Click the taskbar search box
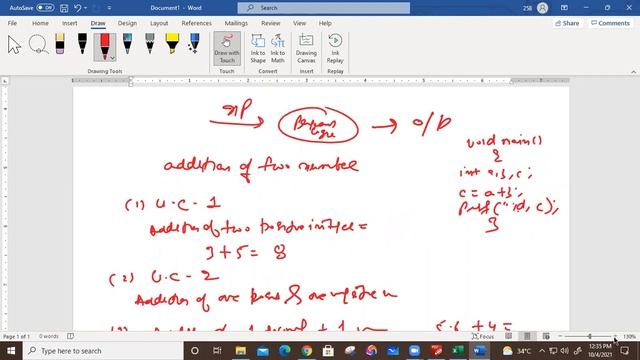640x360 pixels. click(103, 351)
